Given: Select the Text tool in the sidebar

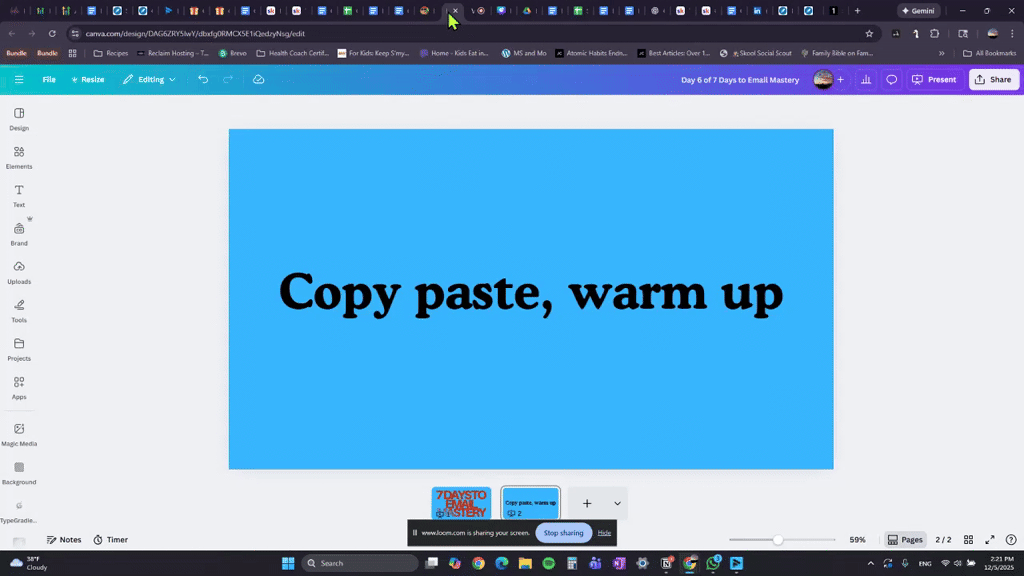Looking at the screenshot, I should pyautogui.click(x=19, y=195).
